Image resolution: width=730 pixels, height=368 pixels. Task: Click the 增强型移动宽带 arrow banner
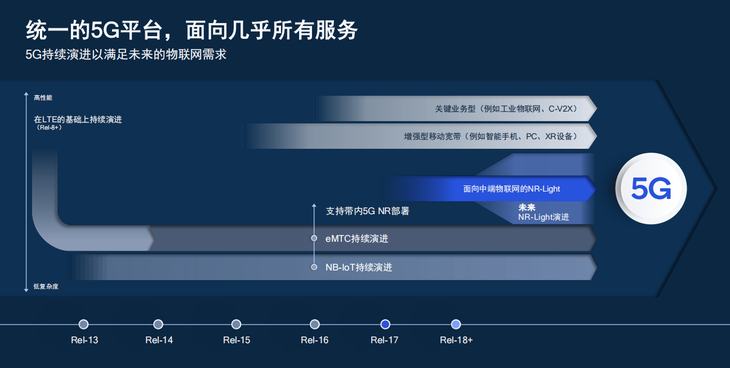[x=421, y=136]
